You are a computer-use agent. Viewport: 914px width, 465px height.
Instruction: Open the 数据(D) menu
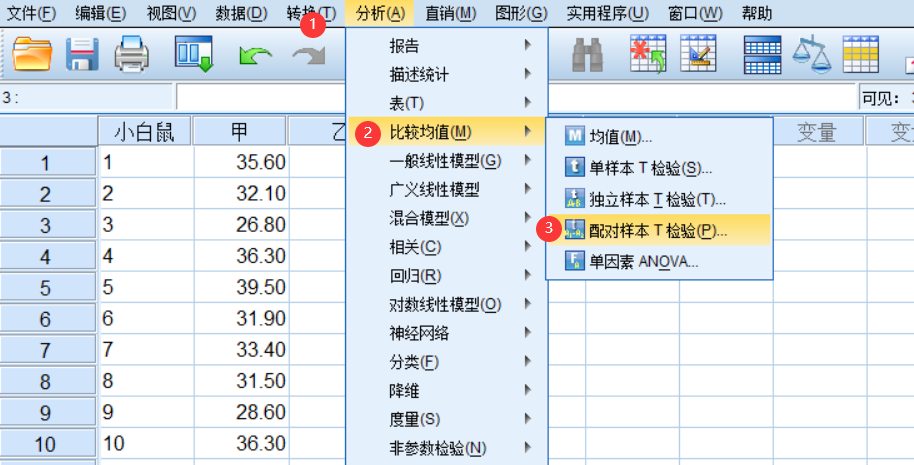(241, 13)
